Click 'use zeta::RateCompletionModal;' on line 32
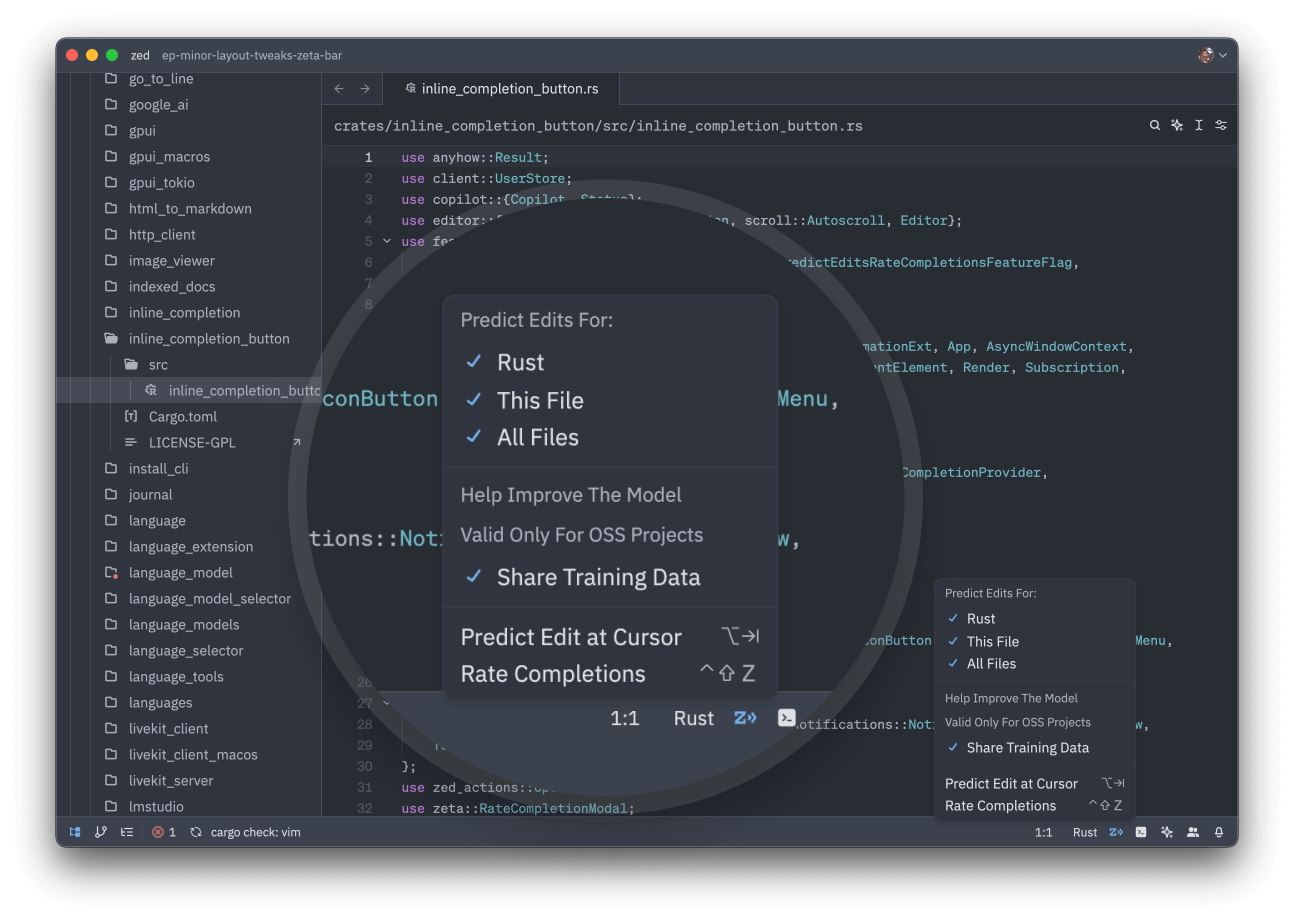The image size is (1294, 921). [x=517, y=808]
